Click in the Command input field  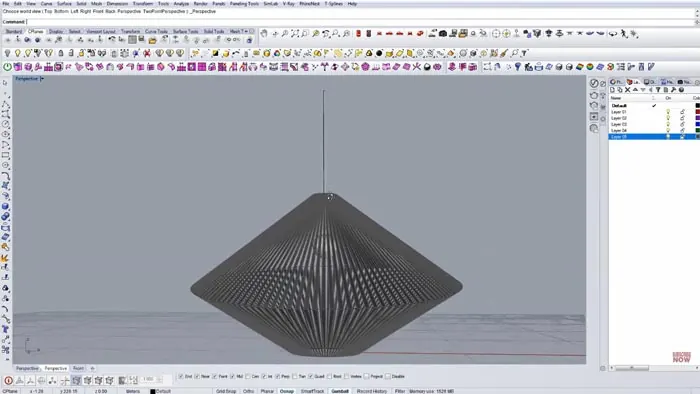click(359, 22)
